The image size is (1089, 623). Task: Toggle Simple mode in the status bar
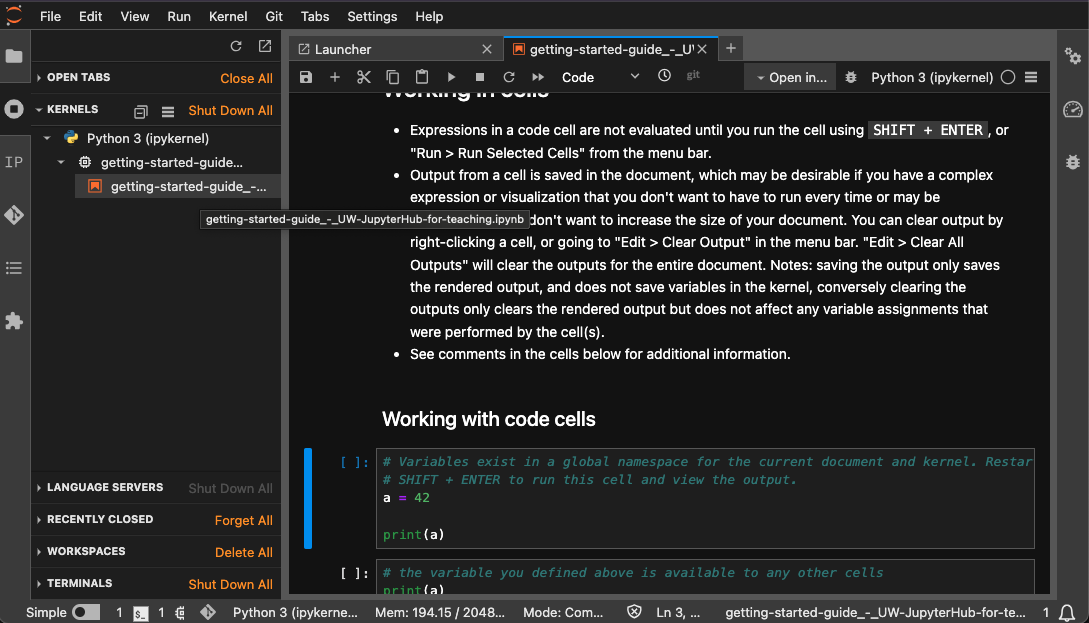coord(85,611)
